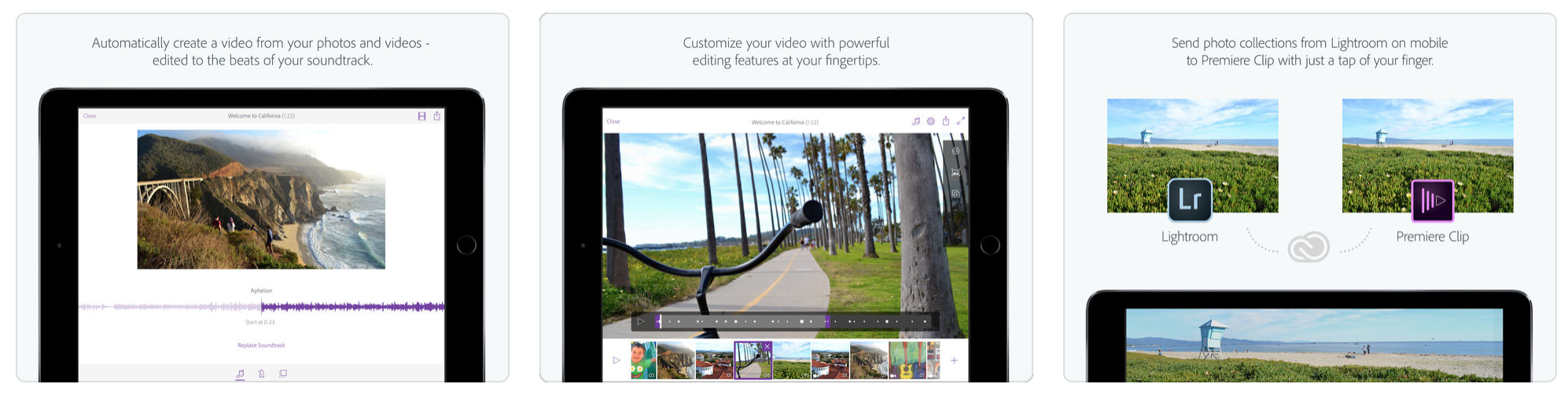Tap the middle icon in editor side panel
Image resolution: width=1568 pixels, height=395 pixels.
[955, 172]
